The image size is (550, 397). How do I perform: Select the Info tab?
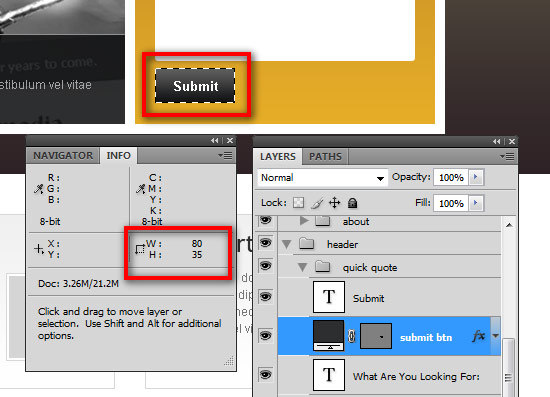[119, 155]
